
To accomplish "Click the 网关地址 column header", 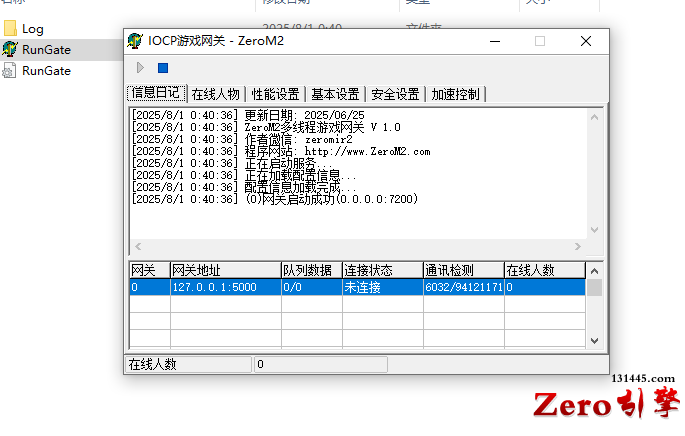I will 225,270.
